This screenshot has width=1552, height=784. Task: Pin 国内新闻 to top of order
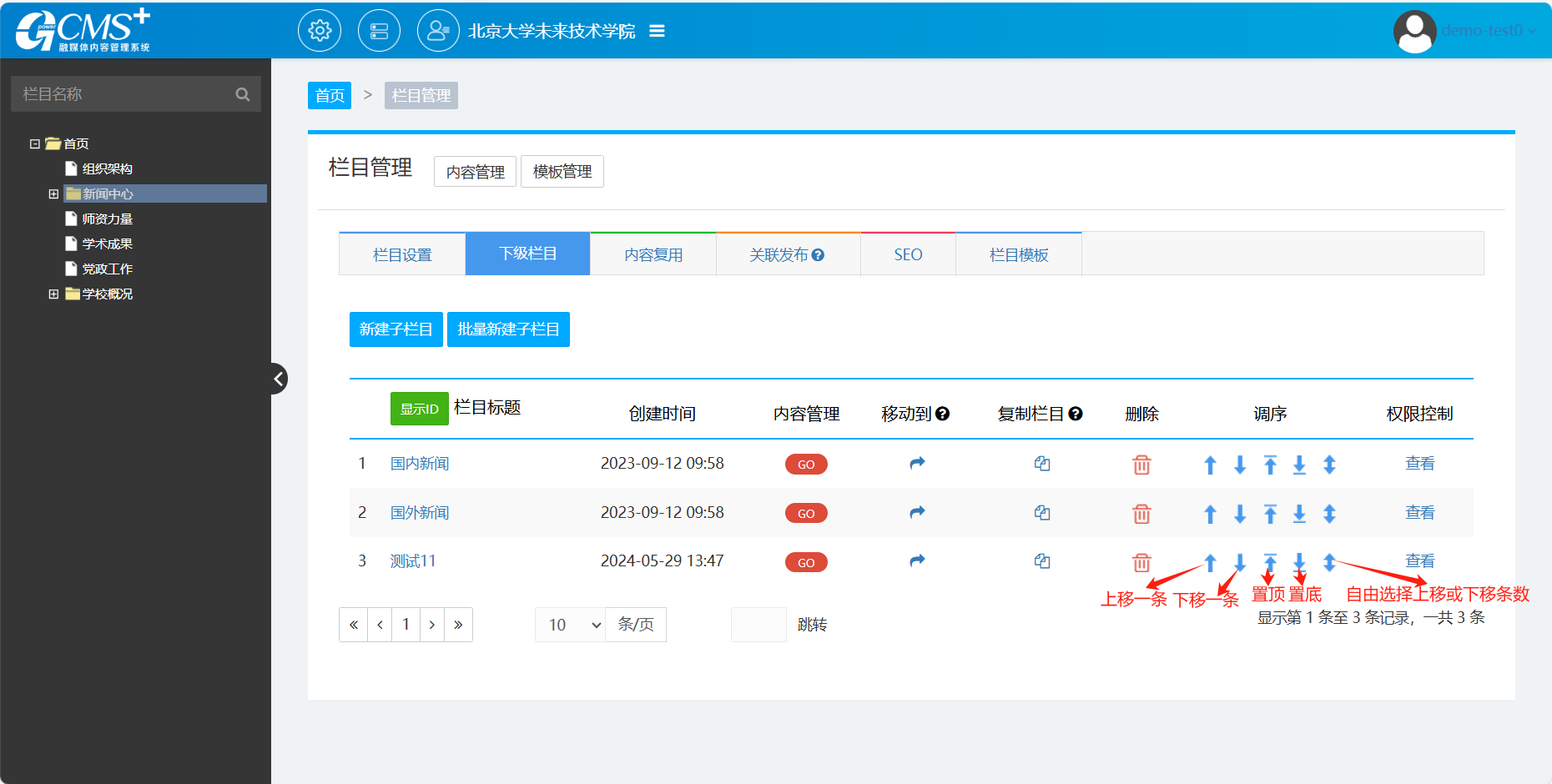coord(1270,465)
